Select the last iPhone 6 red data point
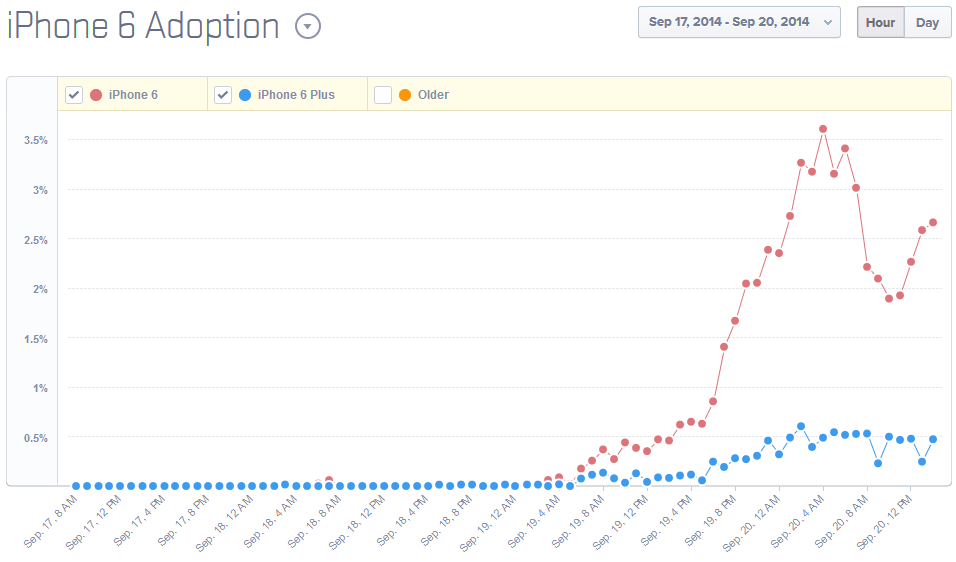The width and height of the screenshot is (956, 562). coord(933,222)
